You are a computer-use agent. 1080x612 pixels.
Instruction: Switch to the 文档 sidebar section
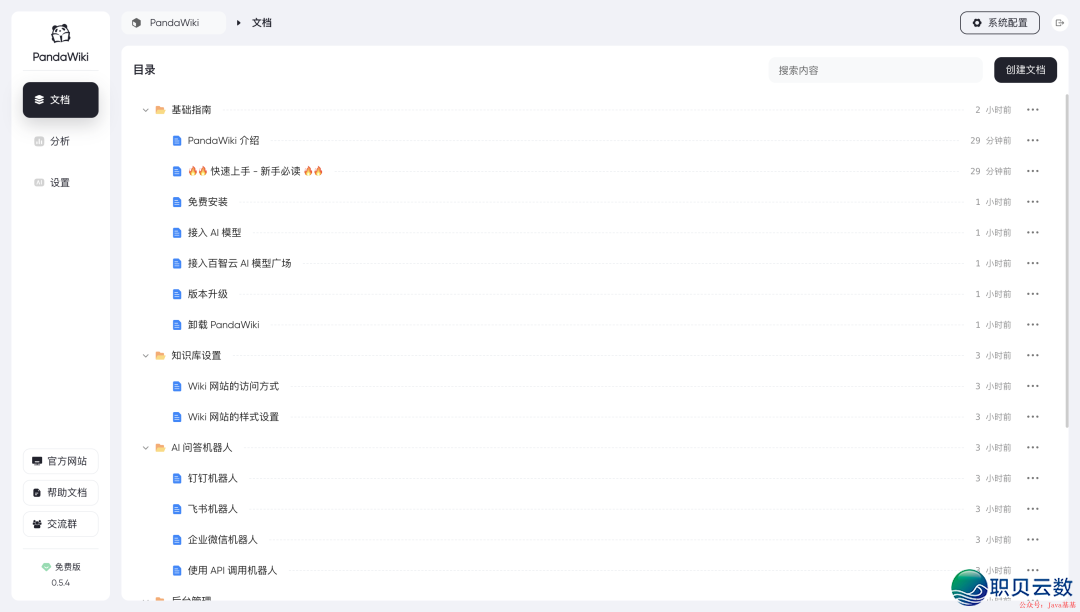coord(61,100)
